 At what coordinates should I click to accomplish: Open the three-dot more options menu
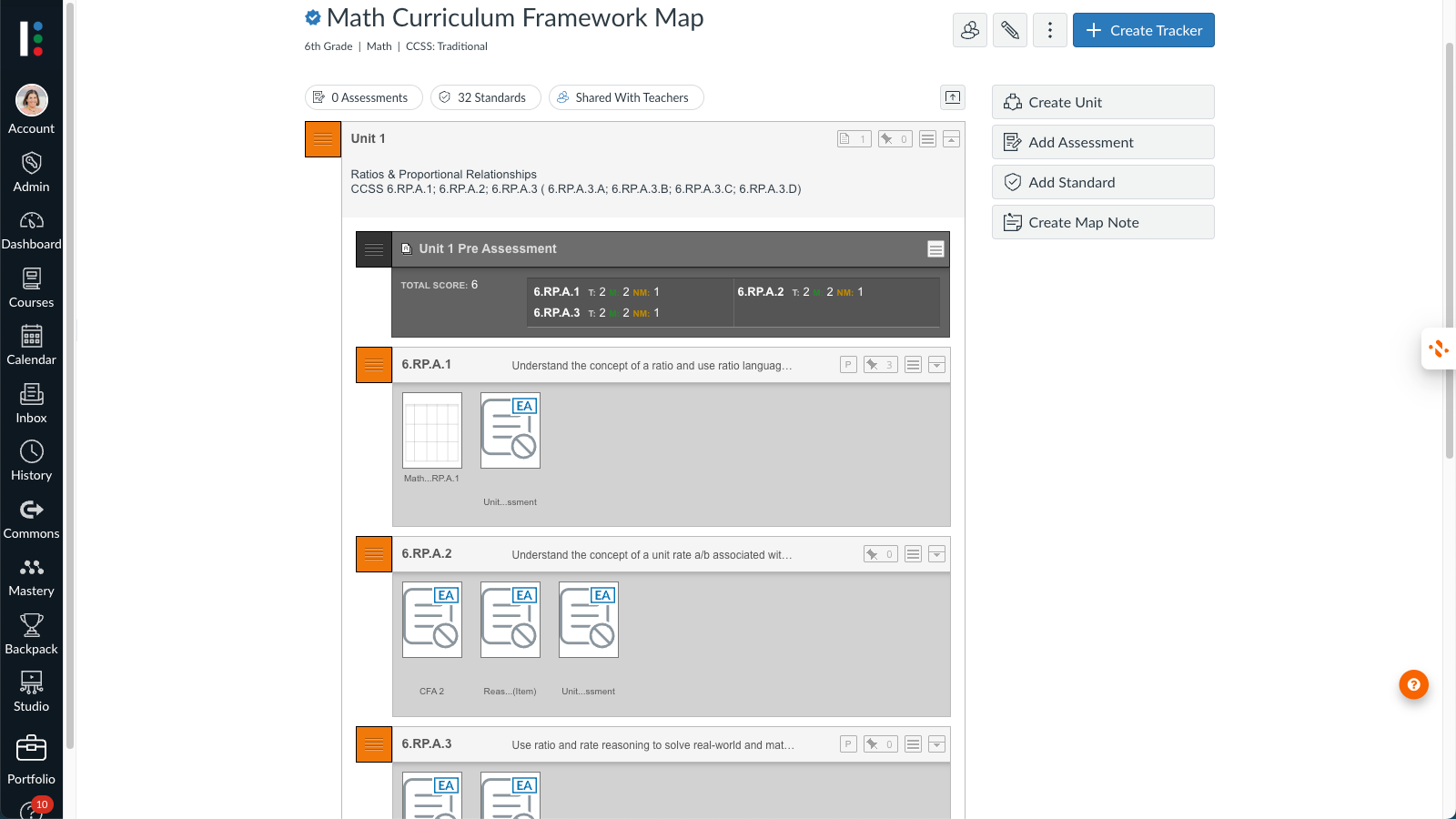1049,30
